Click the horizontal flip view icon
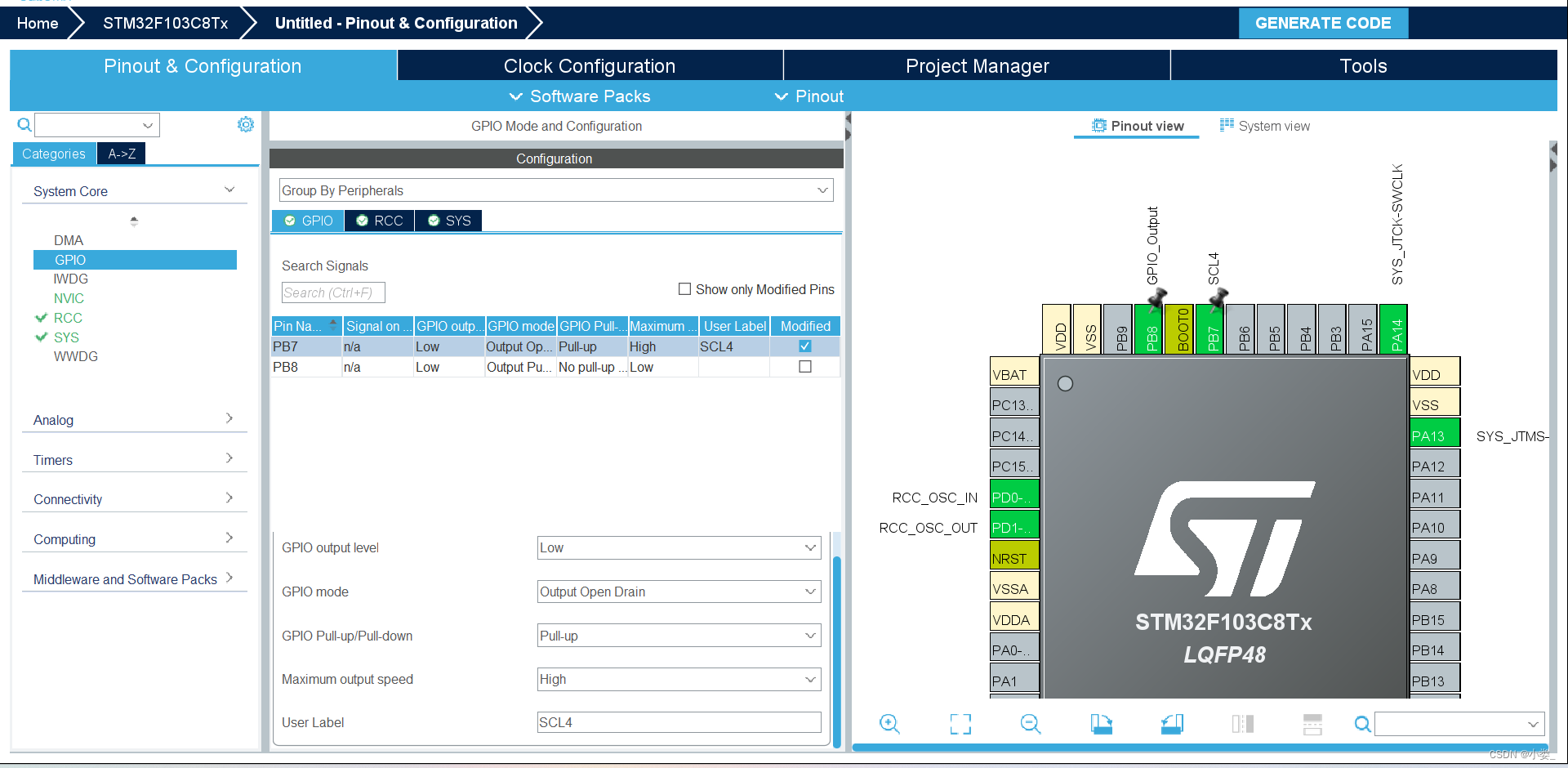The image size is (1568, 768). [1312, 724]
